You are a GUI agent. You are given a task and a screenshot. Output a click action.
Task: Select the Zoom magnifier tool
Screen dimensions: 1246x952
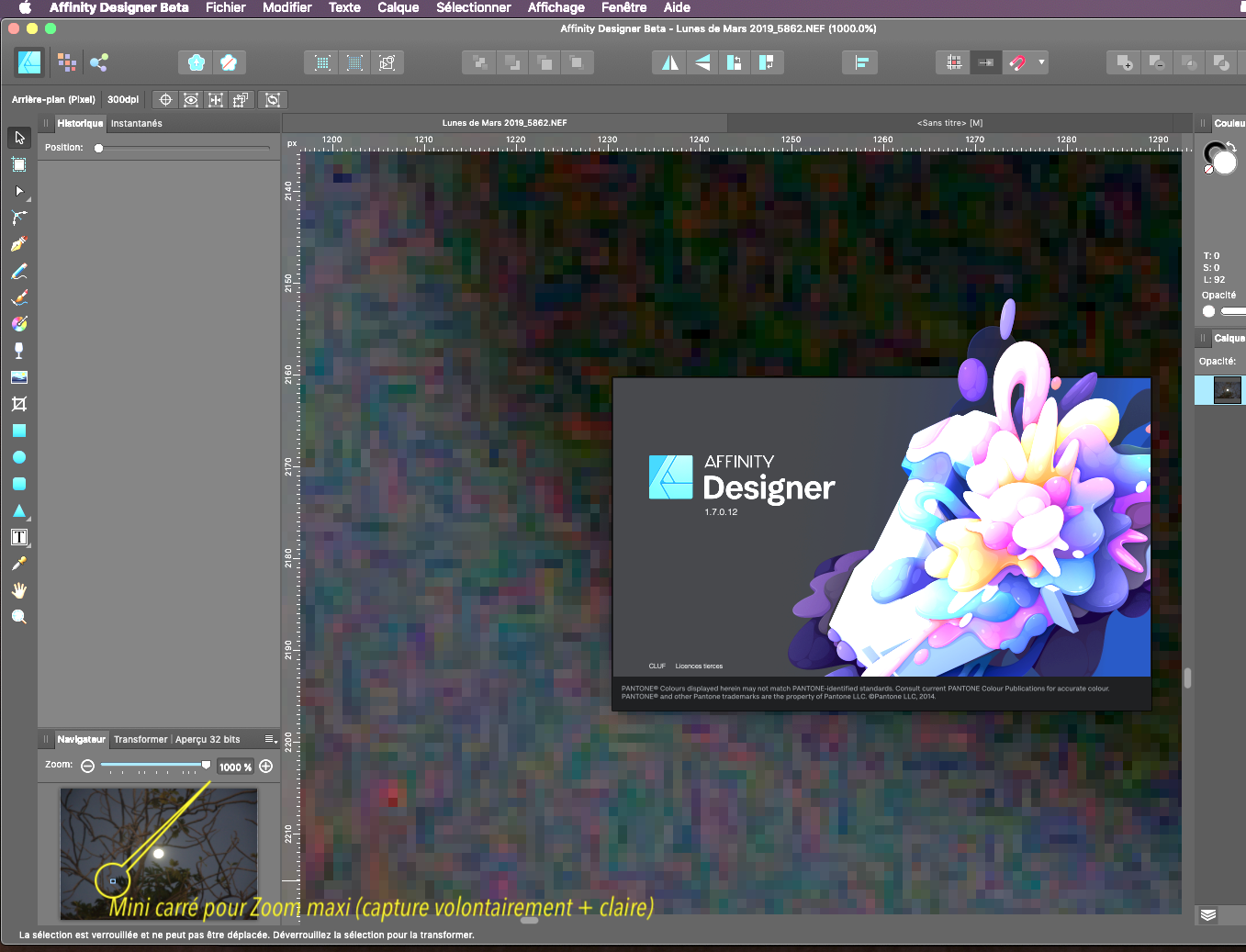pyautogui.click(x=19, y=617)
